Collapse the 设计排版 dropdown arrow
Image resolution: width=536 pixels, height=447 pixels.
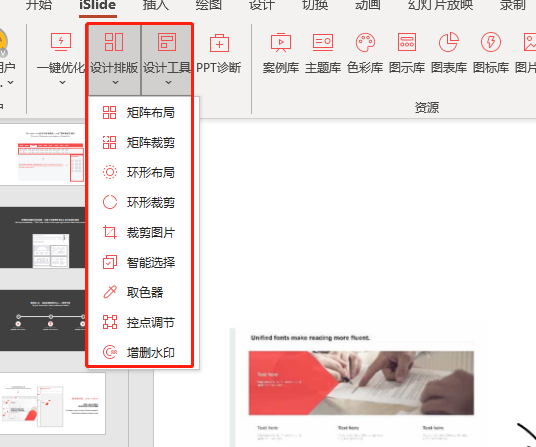click(x=115, y=82)
